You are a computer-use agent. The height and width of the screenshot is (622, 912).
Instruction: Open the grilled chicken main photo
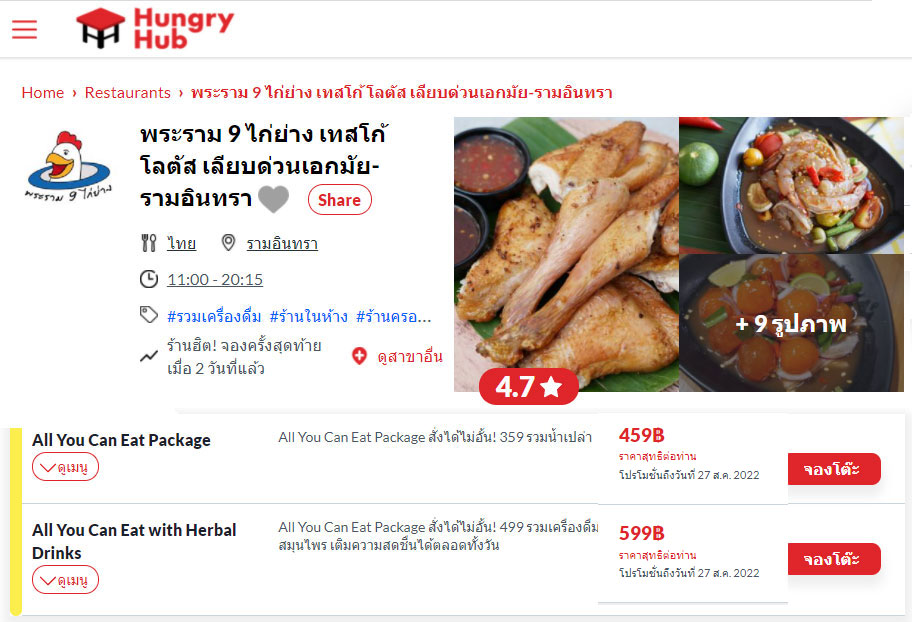[x=566, y=254]
